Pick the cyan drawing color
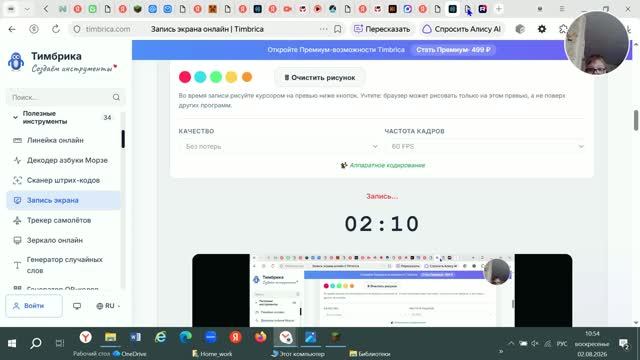This screenshot has height=360, width=640. point(200,77)
